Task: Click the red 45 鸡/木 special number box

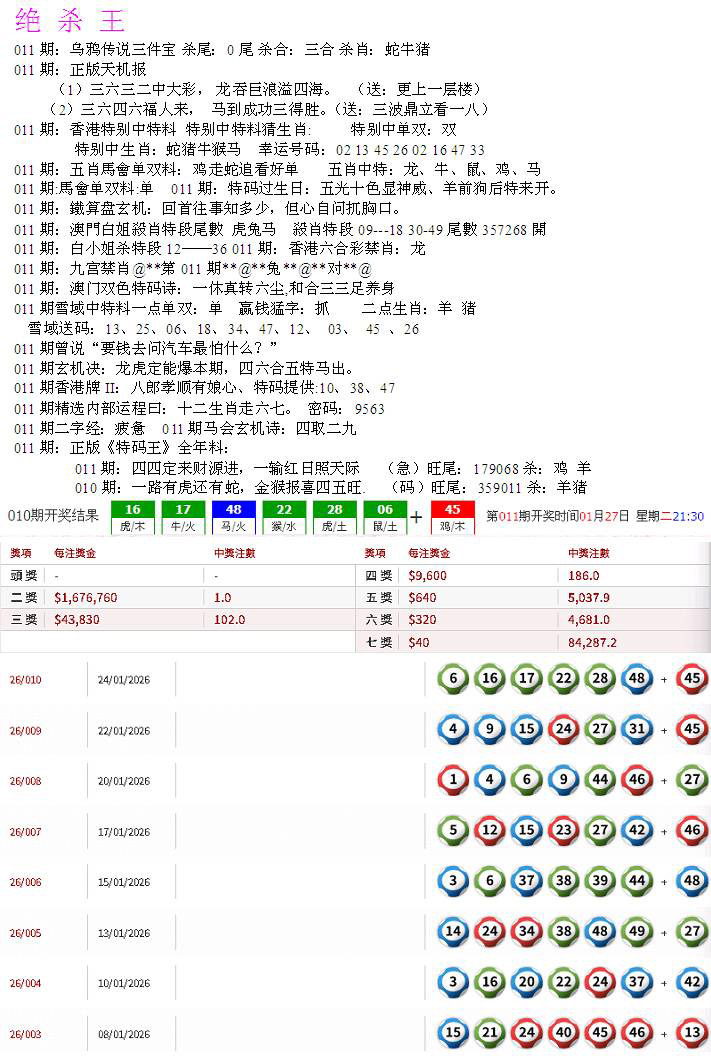Action: (x=453, y=517)
